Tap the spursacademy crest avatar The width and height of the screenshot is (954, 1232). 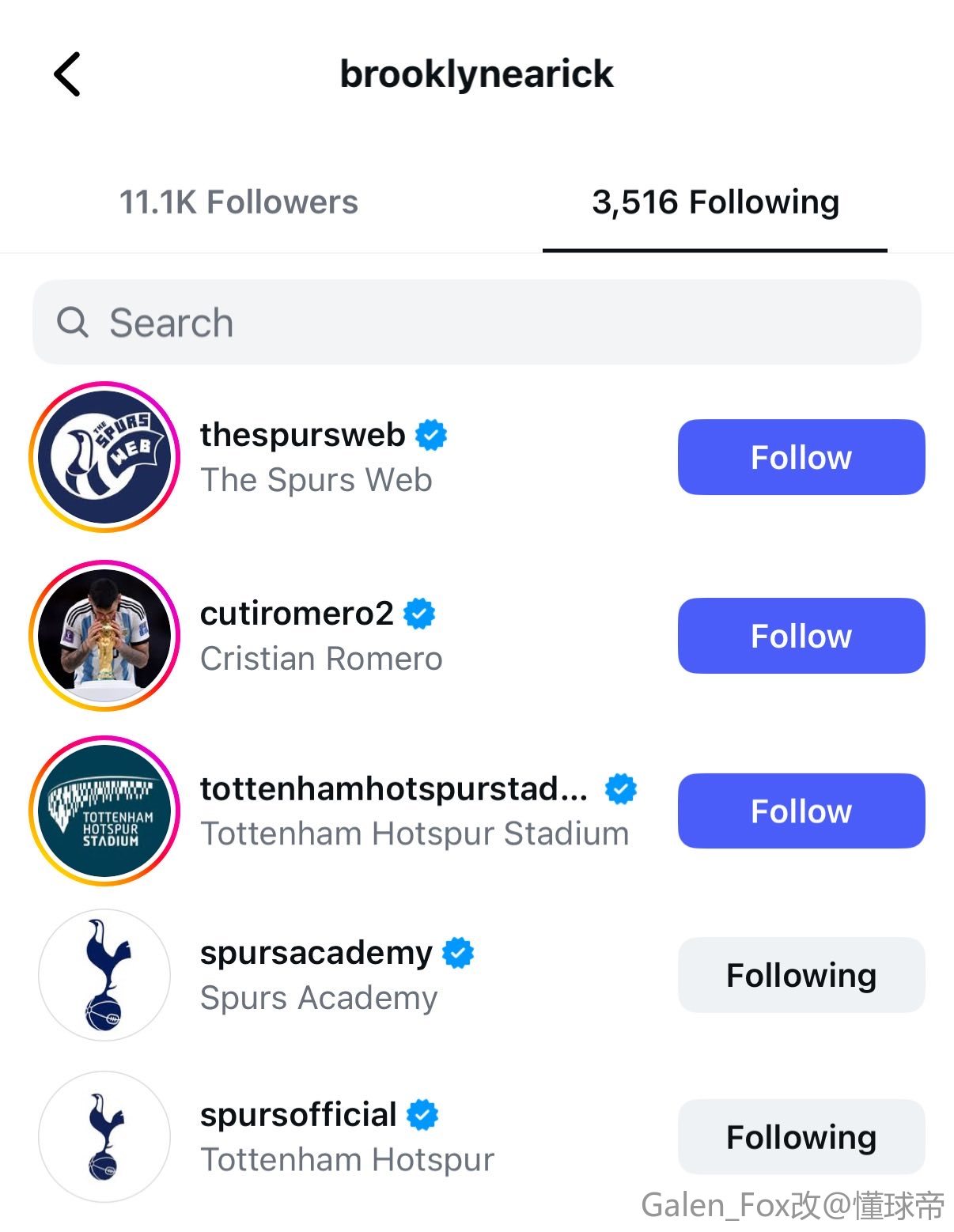click(x=104, y=974)
